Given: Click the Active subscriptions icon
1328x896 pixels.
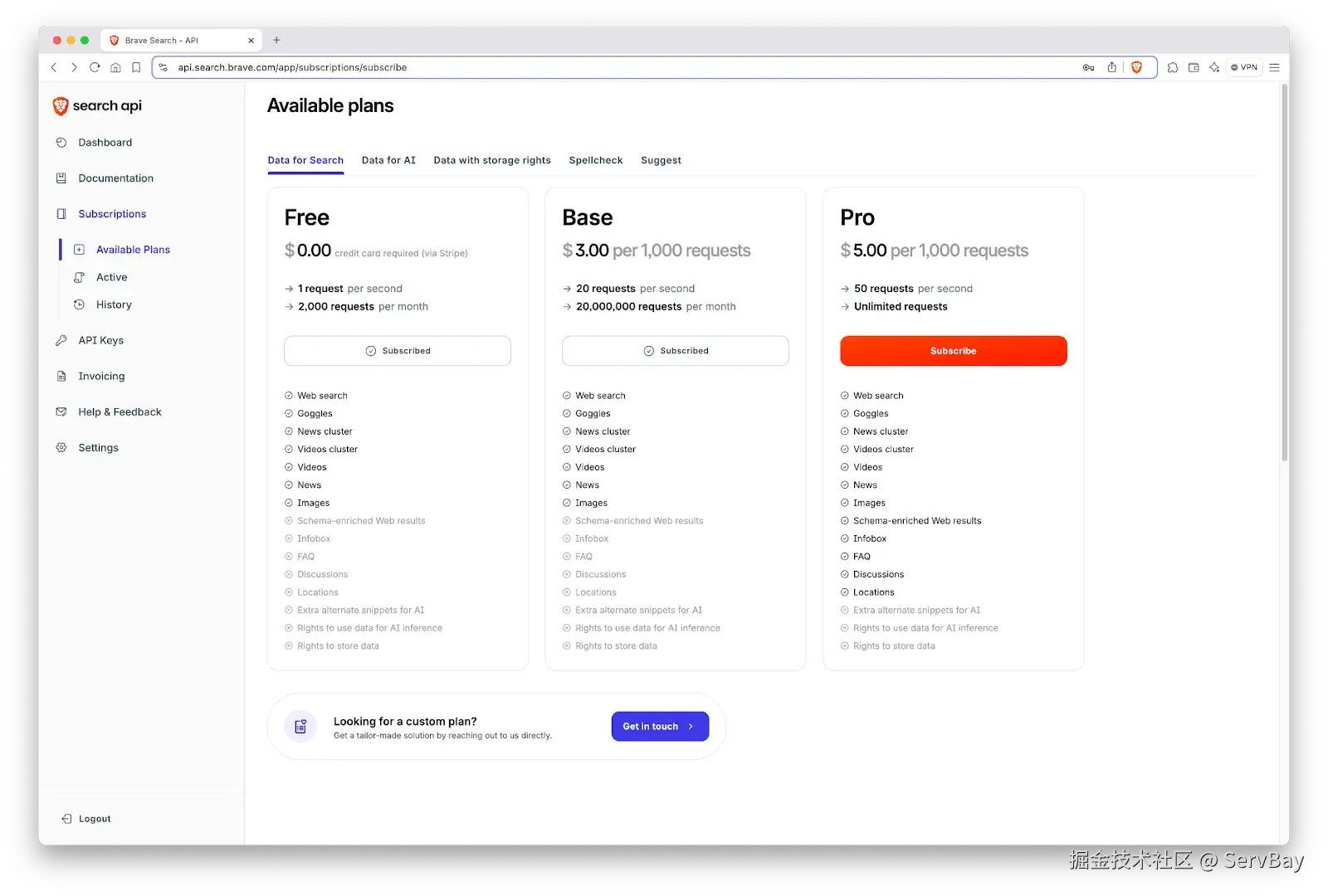Looking at the screenshot, I should point(79,277).
